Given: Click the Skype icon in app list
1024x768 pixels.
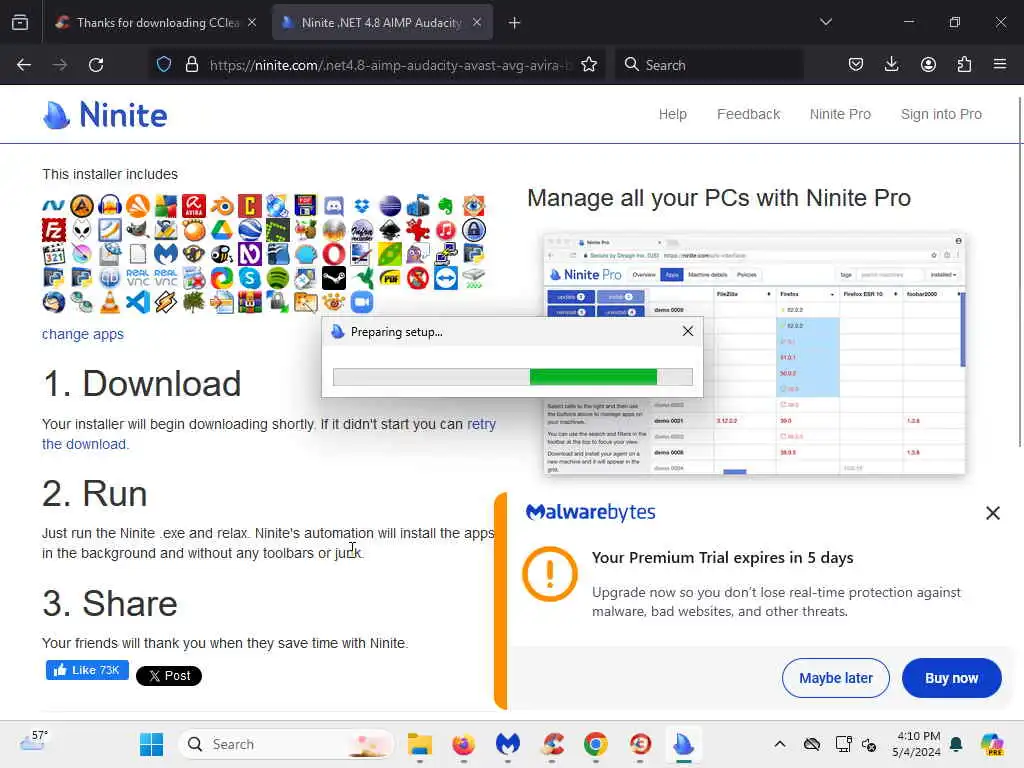Looking at the screenshot, I should coord(250,278).
